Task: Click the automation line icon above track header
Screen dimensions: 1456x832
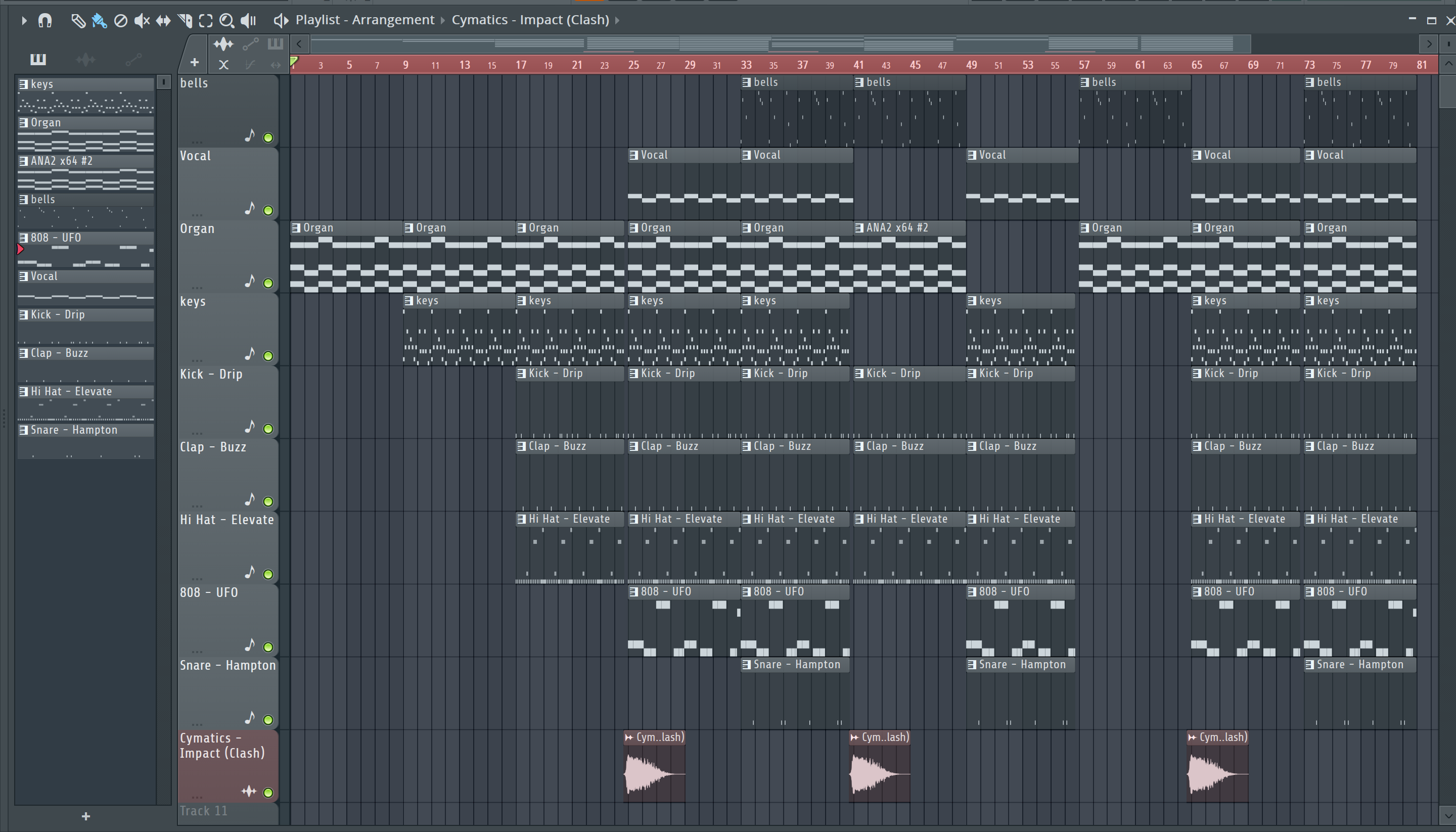Action: click(x=250, y=44)
